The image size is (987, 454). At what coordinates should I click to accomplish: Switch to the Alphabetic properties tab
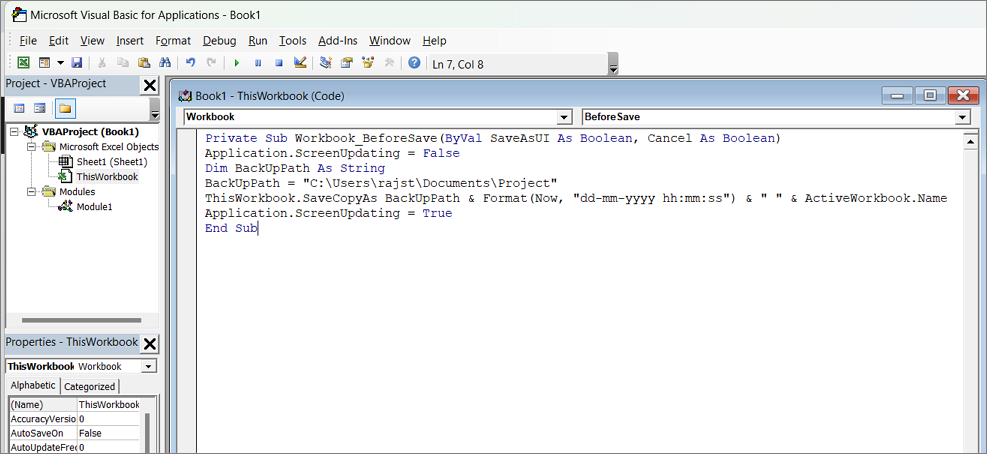click(33, 386)
